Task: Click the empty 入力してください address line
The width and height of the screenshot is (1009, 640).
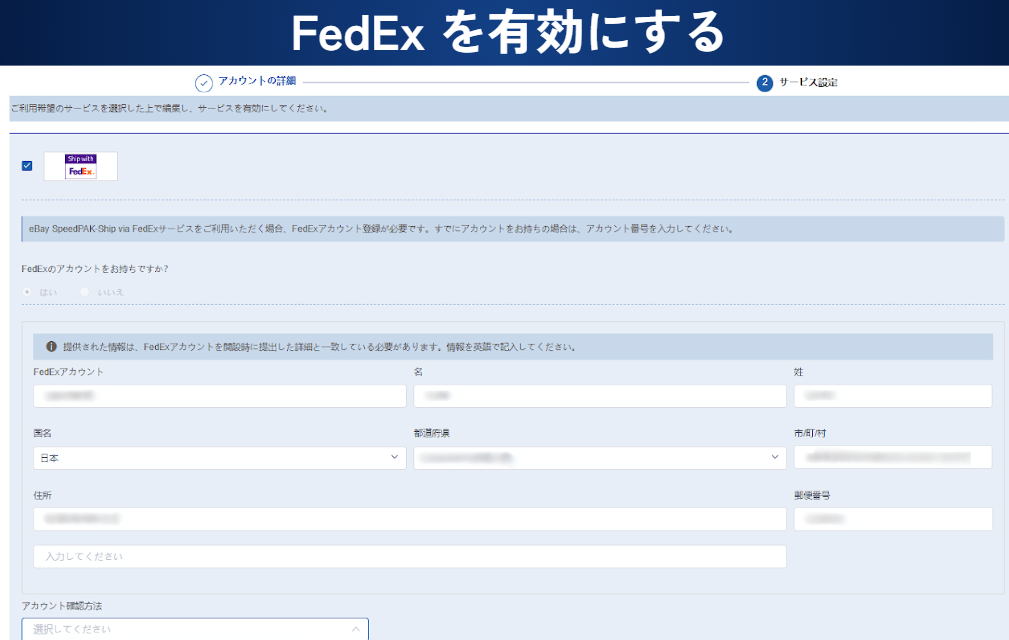Action: point(409,556)
